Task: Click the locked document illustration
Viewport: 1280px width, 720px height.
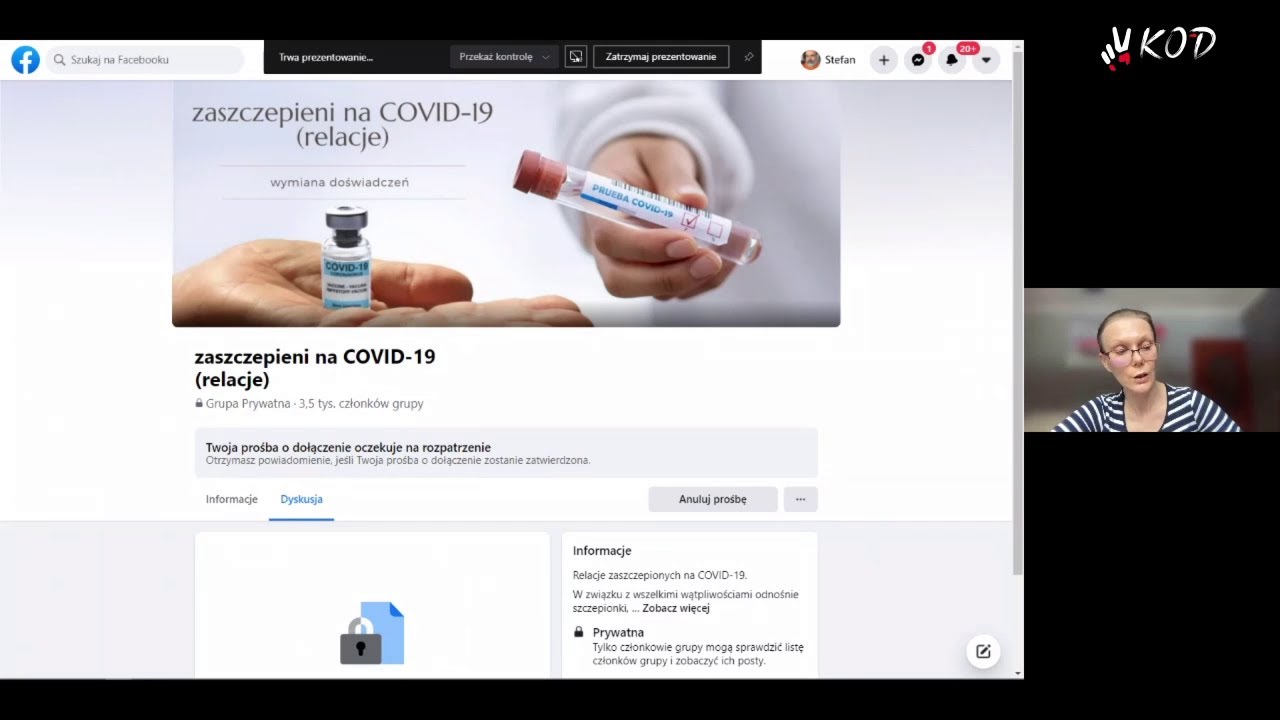Action: 372,632
